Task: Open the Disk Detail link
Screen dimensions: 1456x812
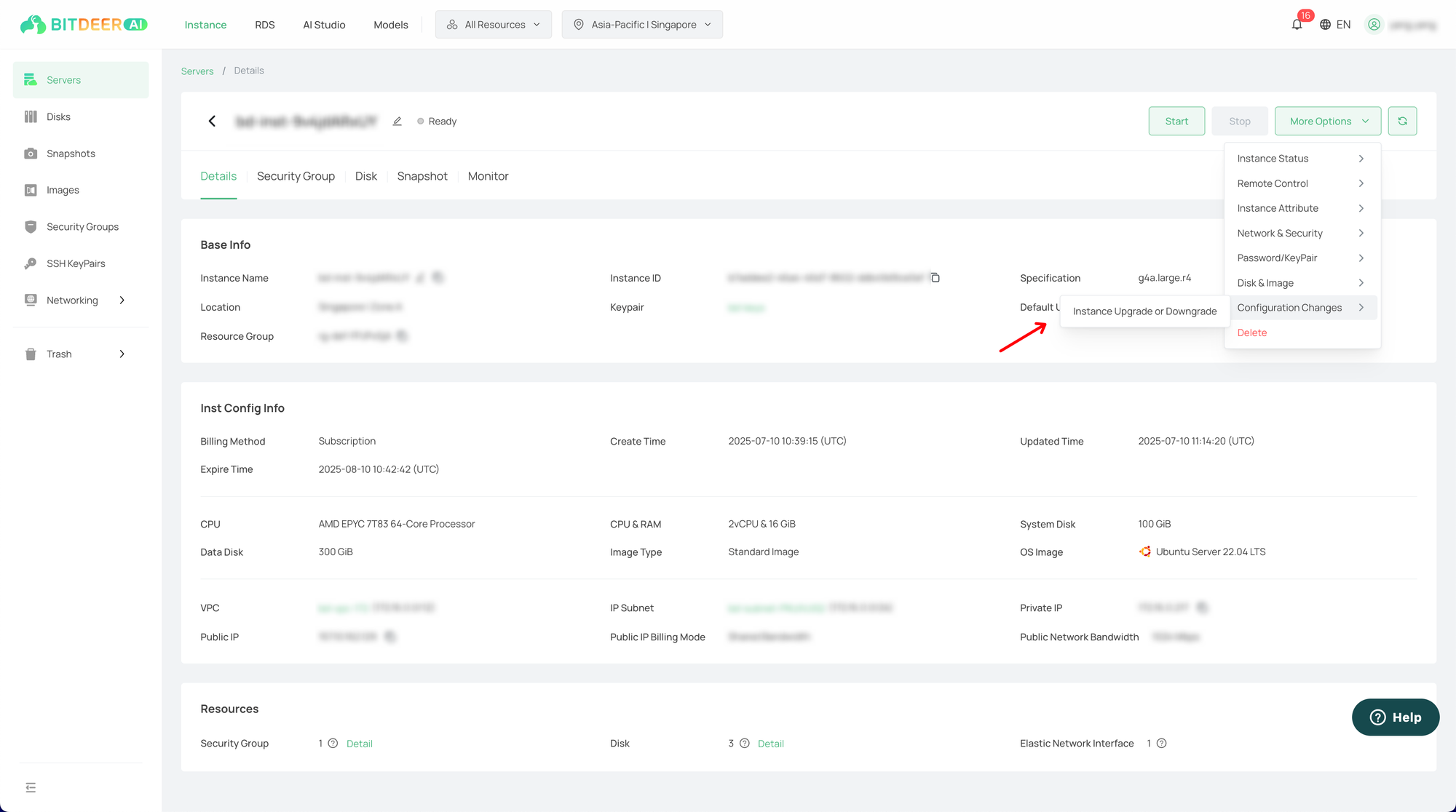Action: (771, 744)
